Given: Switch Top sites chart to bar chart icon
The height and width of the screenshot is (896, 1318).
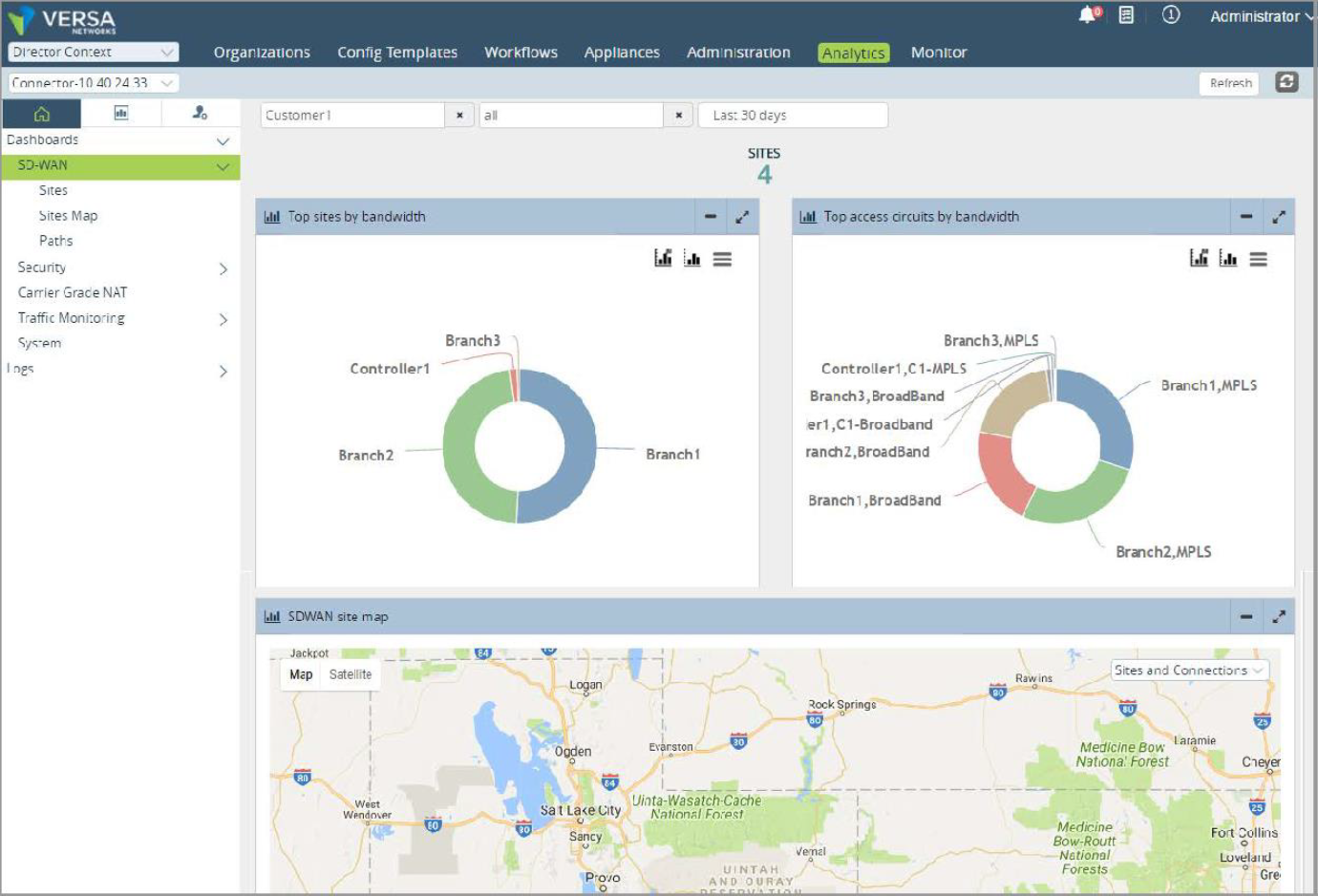Looking at the screenshot, I should coord(692,258).
